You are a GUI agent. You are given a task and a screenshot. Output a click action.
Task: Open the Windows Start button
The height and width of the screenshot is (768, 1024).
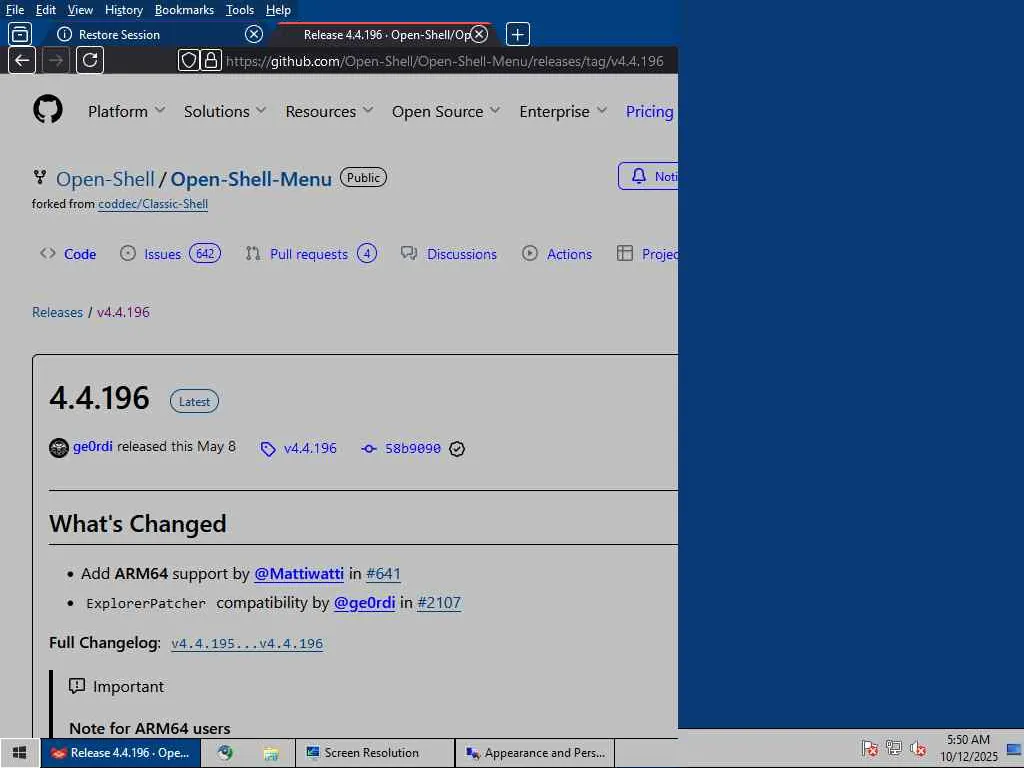(20, 753)
